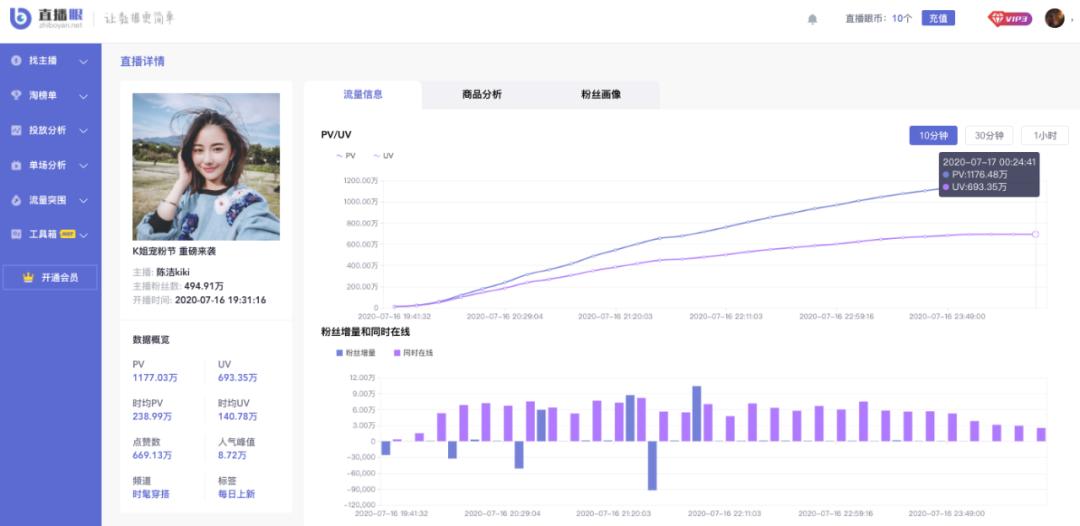
Task: Open the notification bell
Action: point(812,19)
